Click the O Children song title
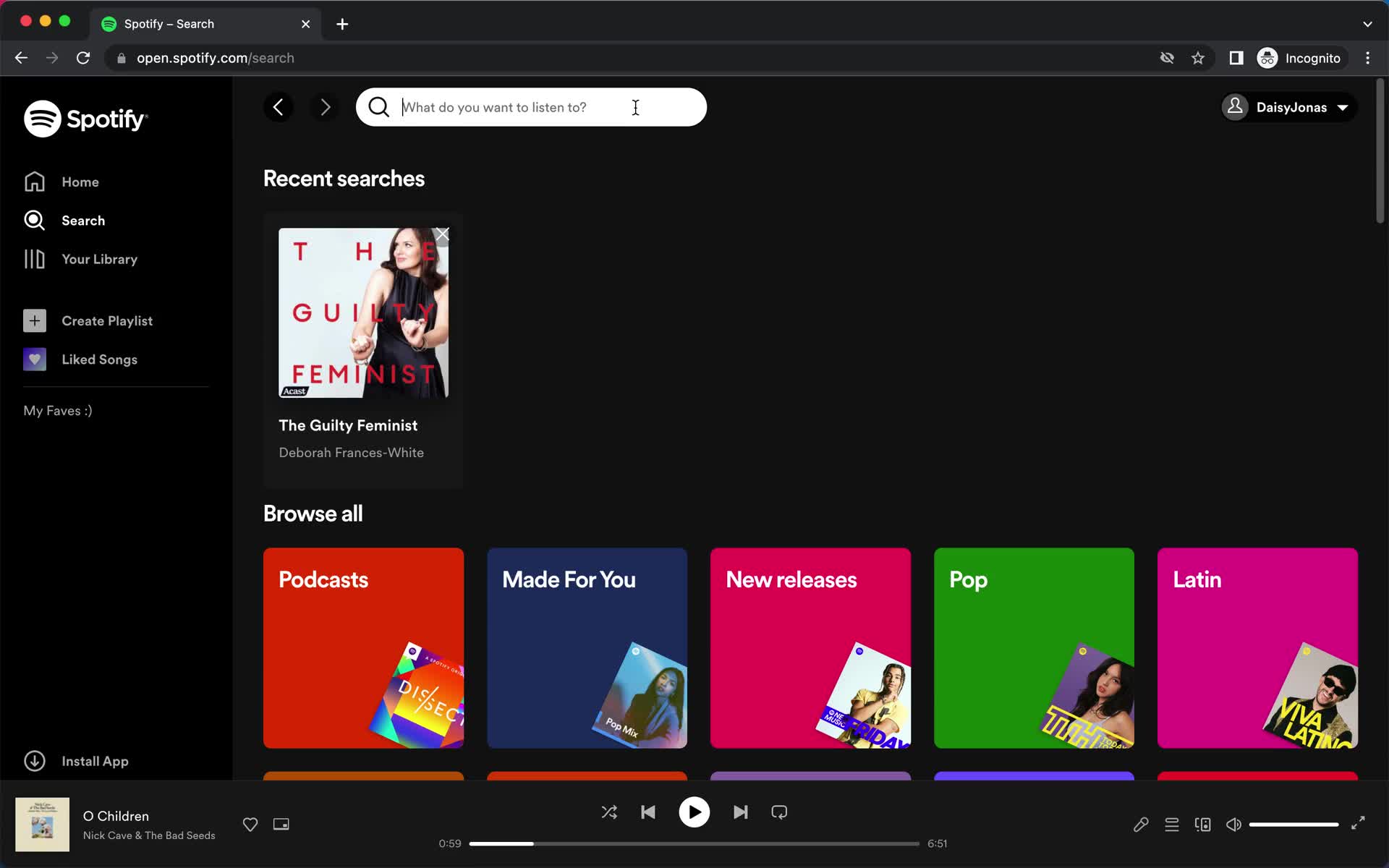This screenshot has height=868, width=1389. pos(116,816)
